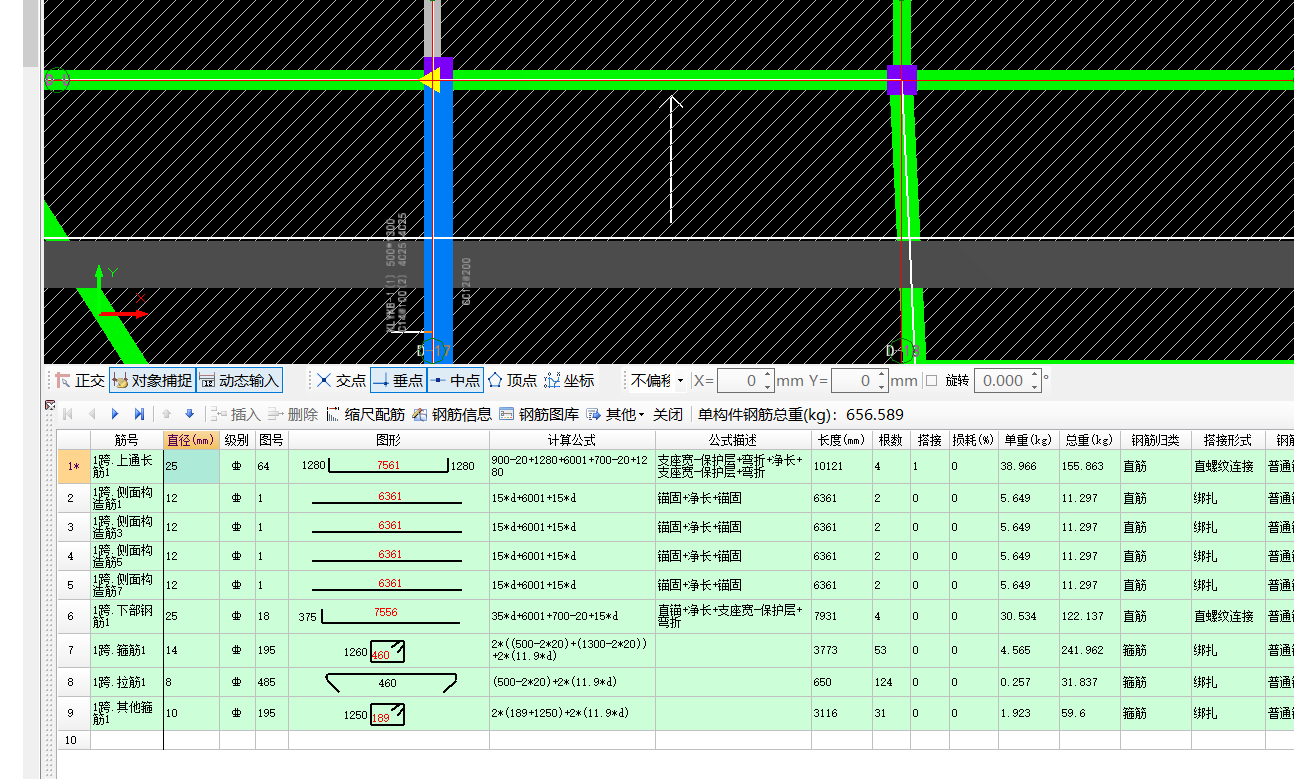This screenshot has height=779, width=1294.
Task: Toggle 动态输入 dynamic input
Action: point(239,381)
